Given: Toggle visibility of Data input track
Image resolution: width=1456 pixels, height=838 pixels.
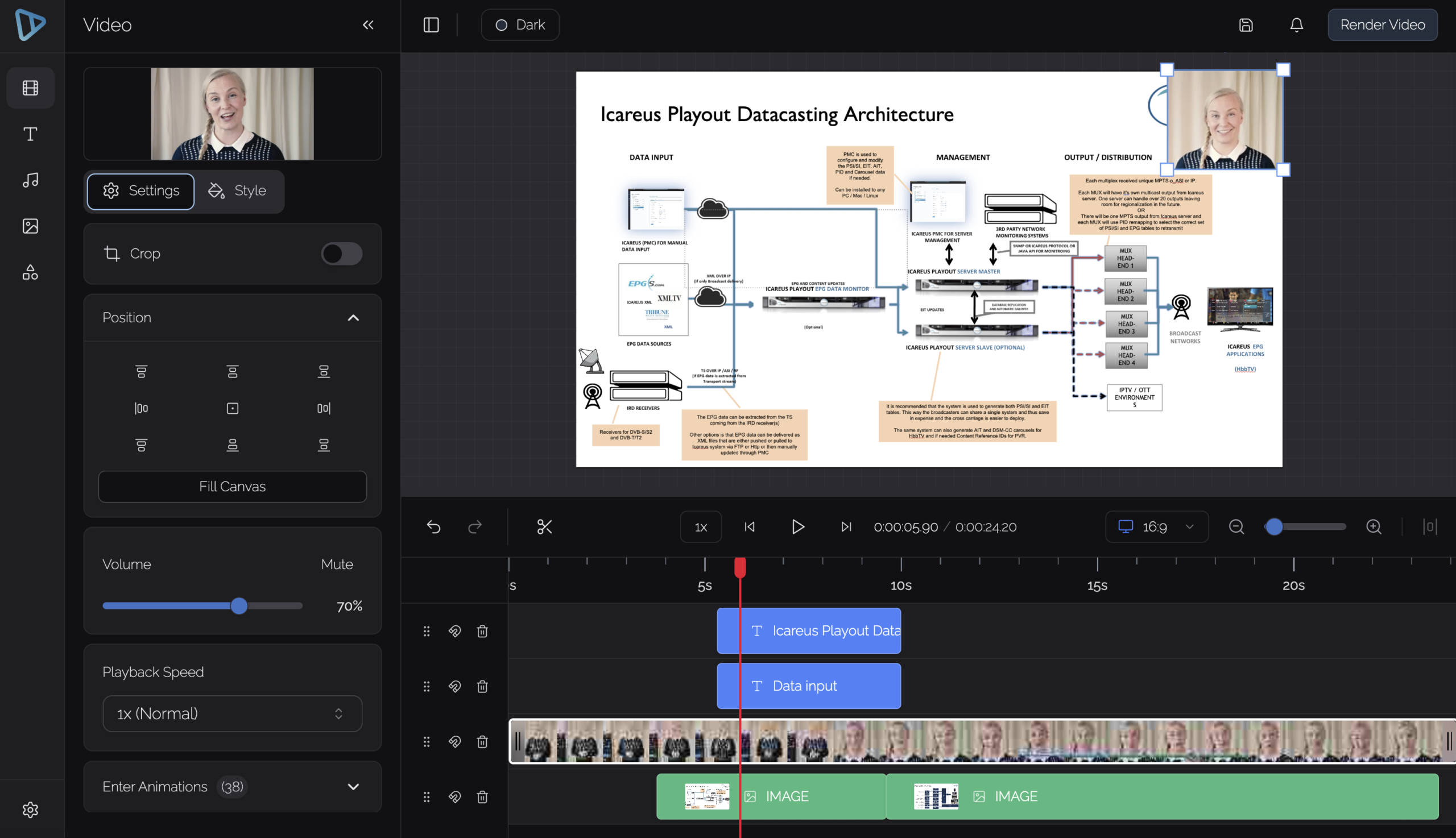Looking at the screenshot, I should 455,687.
